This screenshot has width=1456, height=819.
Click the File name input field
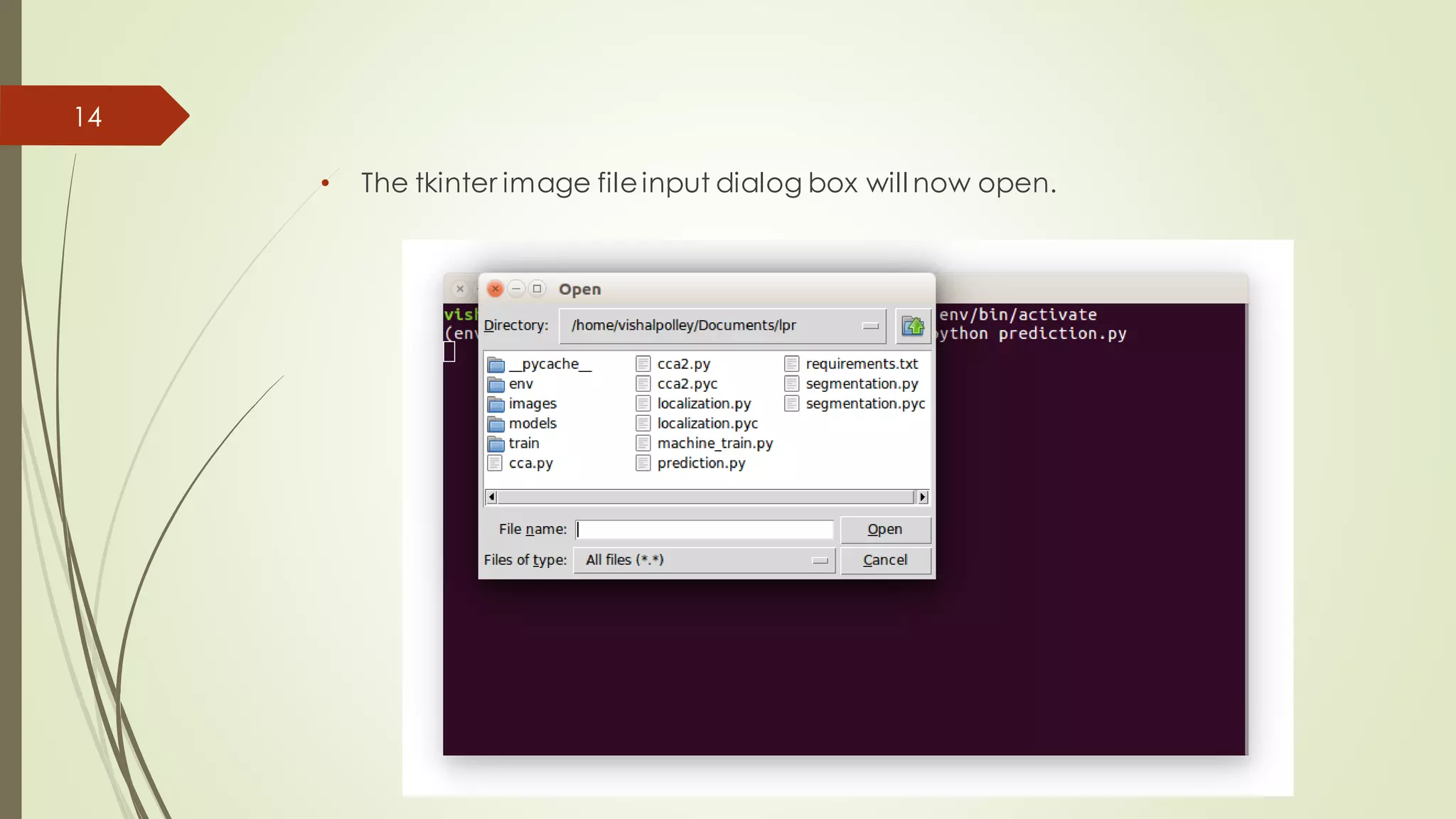pyautogui.click(x=704, y=530)
